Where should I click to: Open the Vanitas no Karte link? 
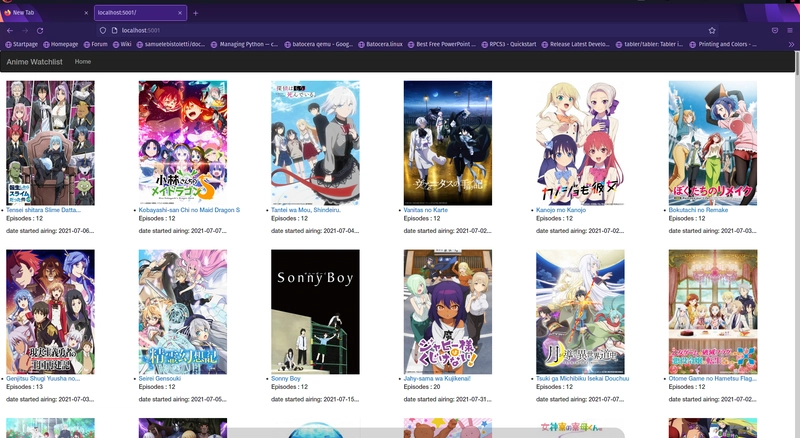point(426,210)
